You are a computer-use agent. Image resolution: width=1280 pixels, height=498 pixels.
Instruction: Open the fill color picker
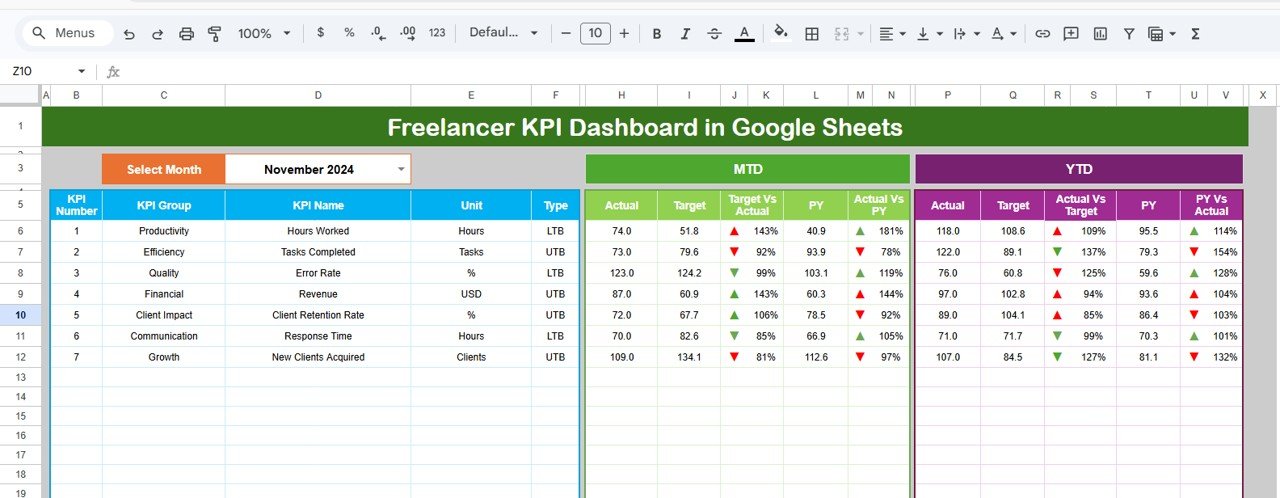click(x=781, y=33)
